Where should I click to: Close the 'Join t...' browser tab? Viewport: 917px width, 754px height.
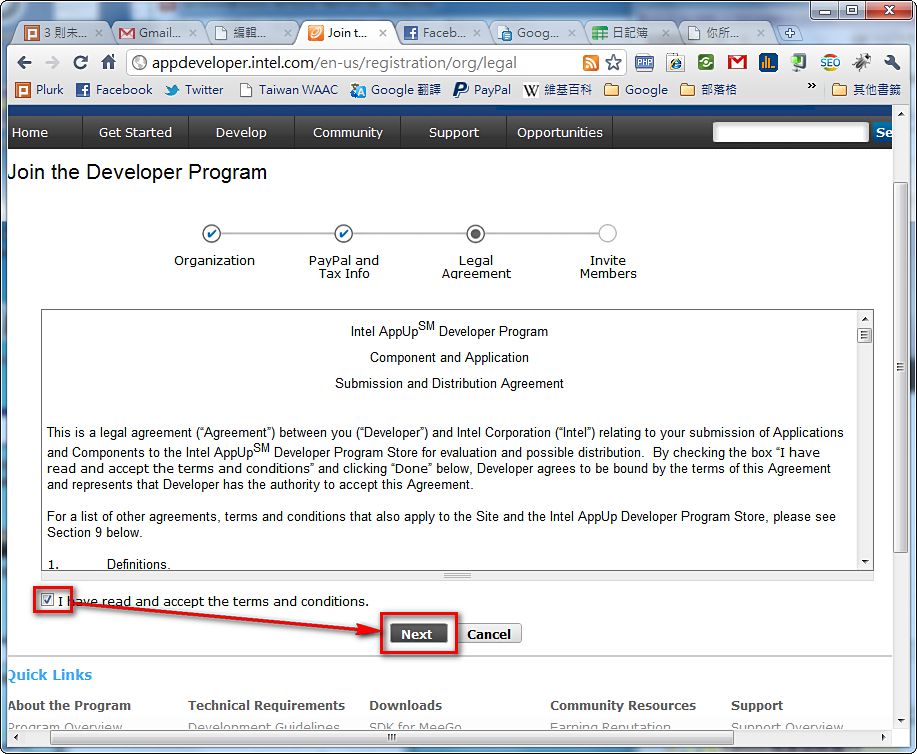pos(382,33)
